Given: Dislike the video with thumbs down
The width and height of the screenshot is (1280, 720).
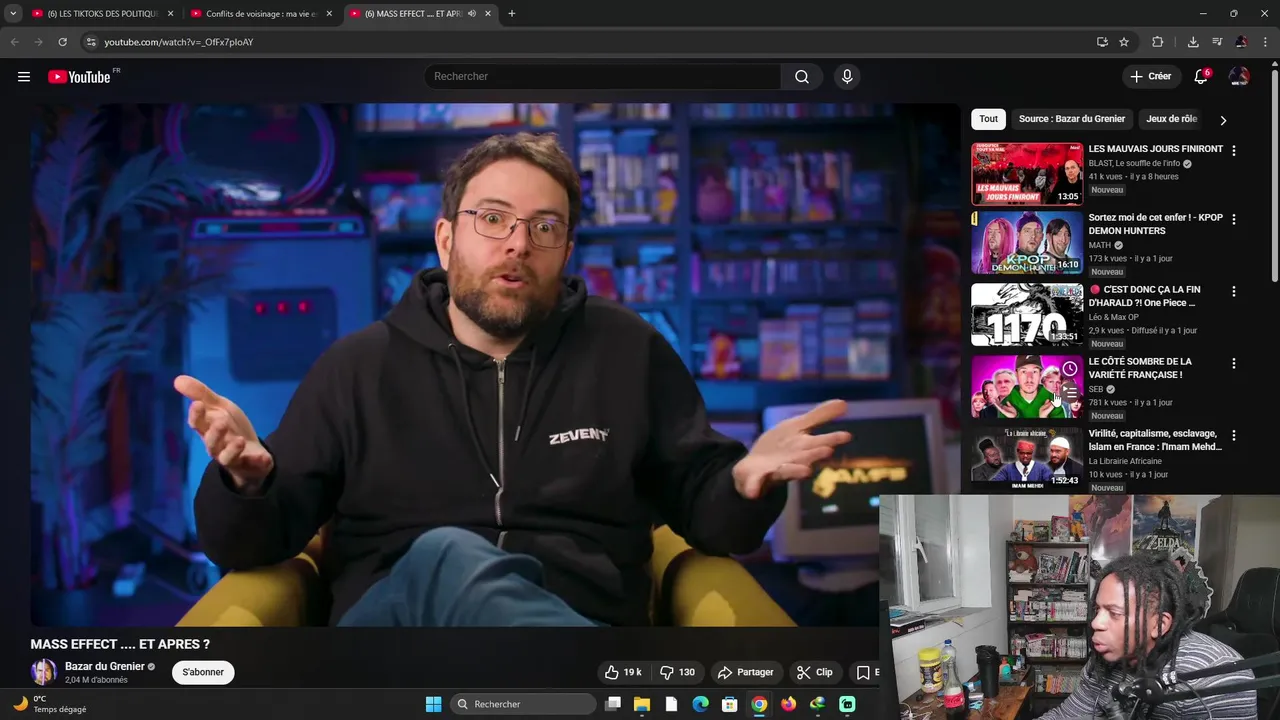Looking at the screenshot, I should coord(678,672).
